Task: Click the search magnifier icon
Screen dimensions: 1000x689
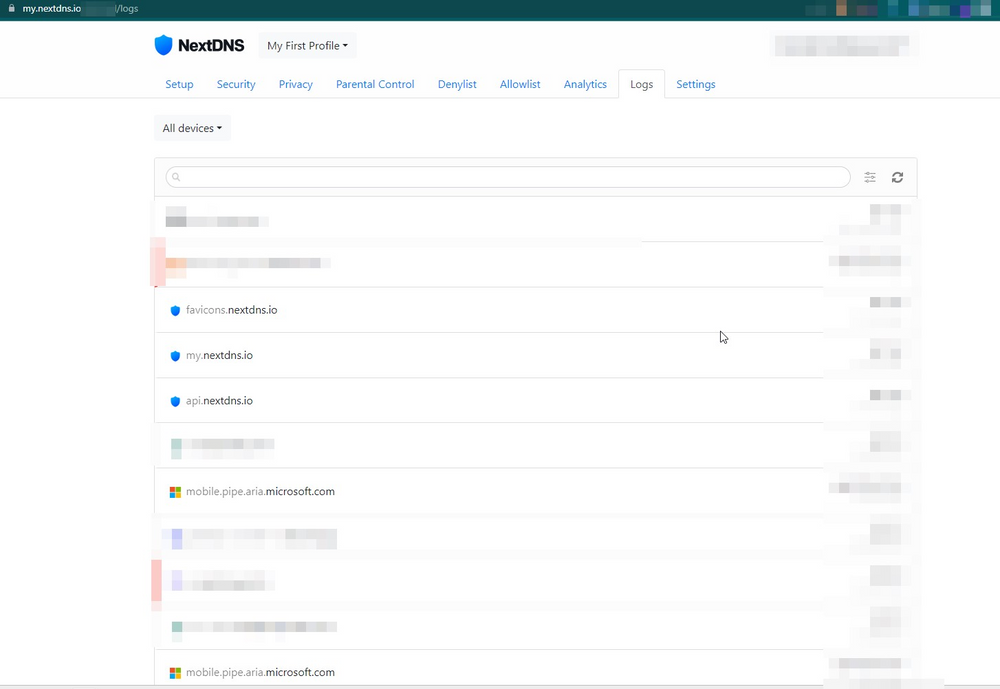Action: point(176,177)
